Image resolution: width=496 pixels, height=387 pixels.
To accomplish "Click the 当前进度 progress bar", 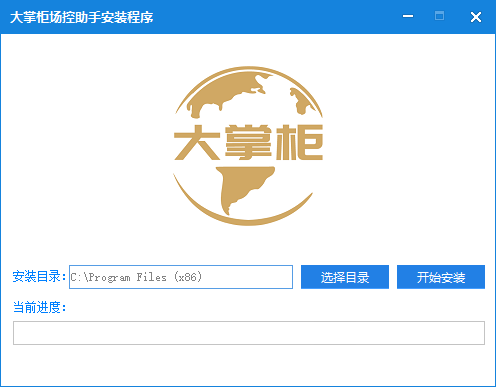I will coord(249,333).
